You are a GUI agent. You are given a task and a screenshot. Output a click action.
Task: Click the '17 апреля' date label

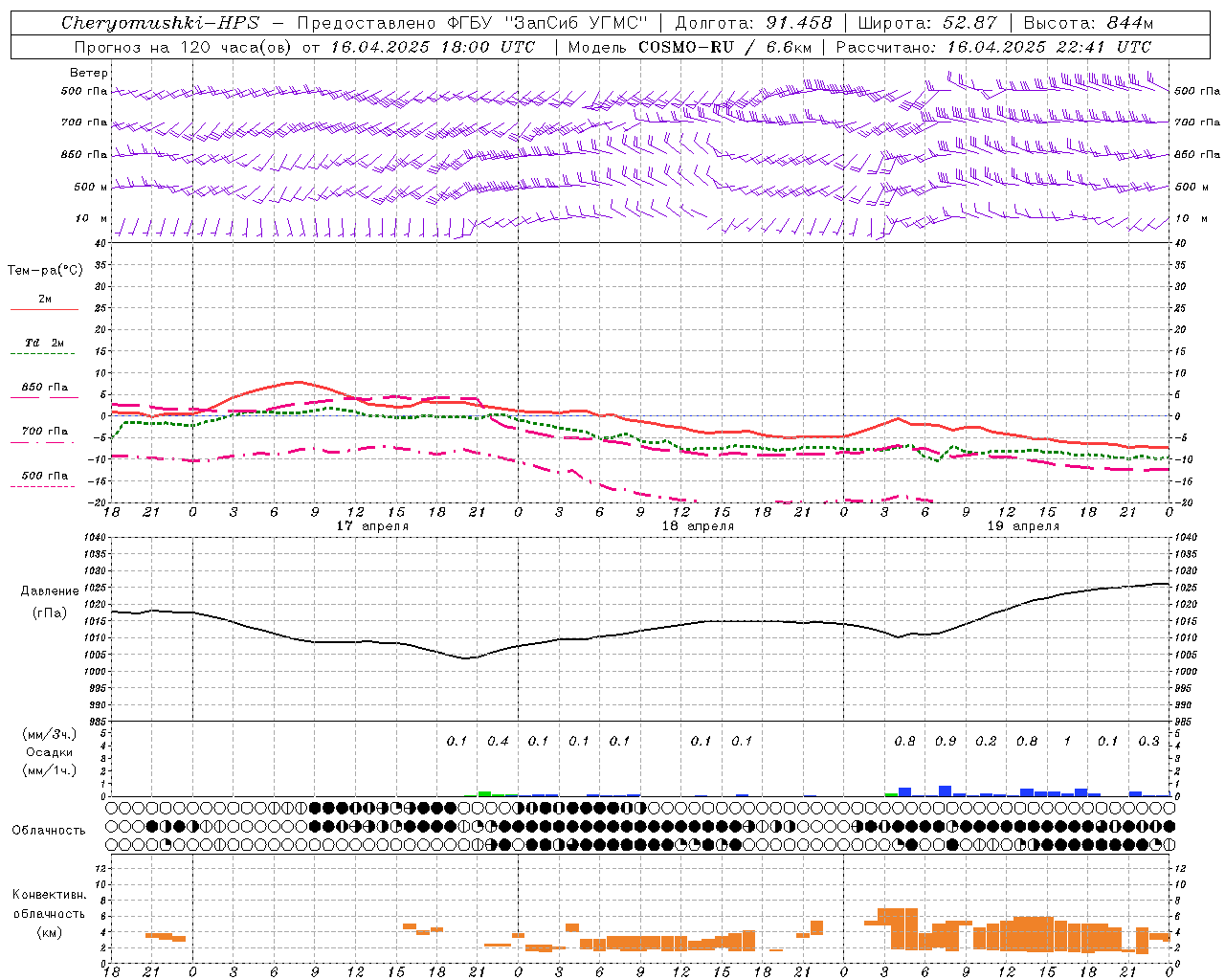coord(372,526)
